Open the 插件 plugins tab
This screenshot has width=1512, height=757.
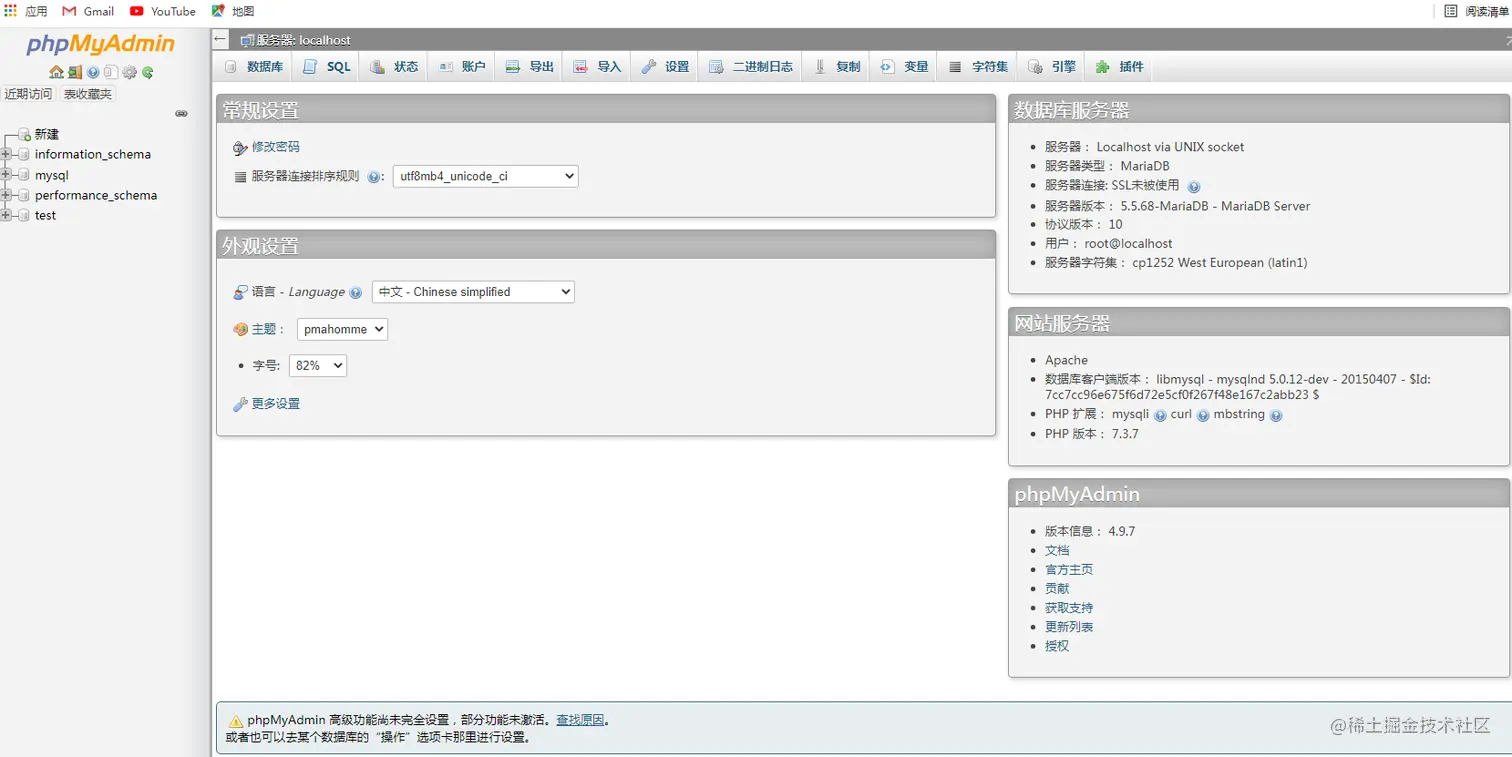1120,67
